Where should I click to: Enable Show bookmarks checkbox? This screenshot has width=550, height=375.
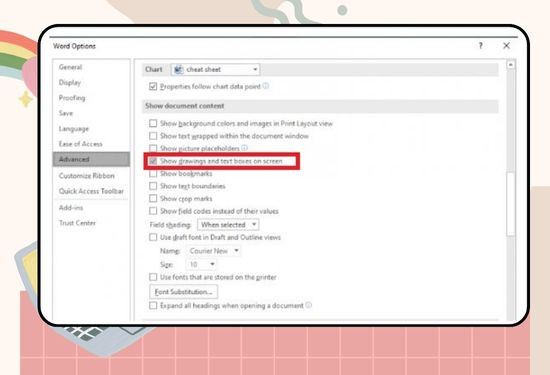153,173
